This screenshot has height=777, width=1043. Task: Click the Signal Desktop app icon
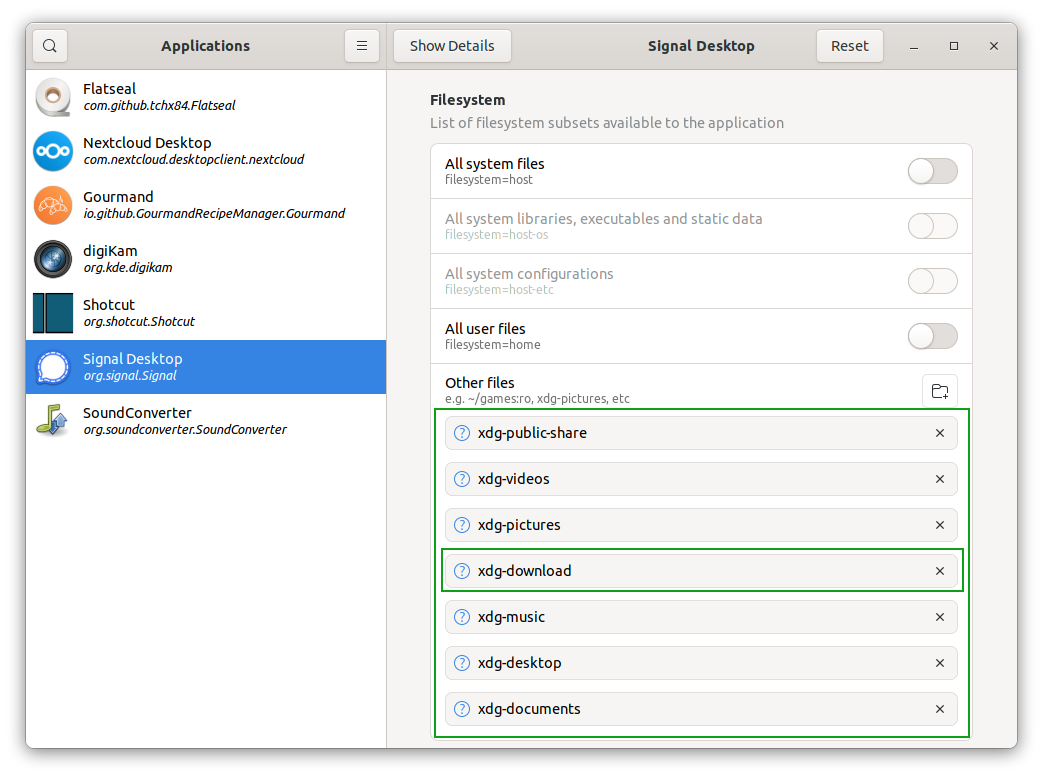[53, 367]
